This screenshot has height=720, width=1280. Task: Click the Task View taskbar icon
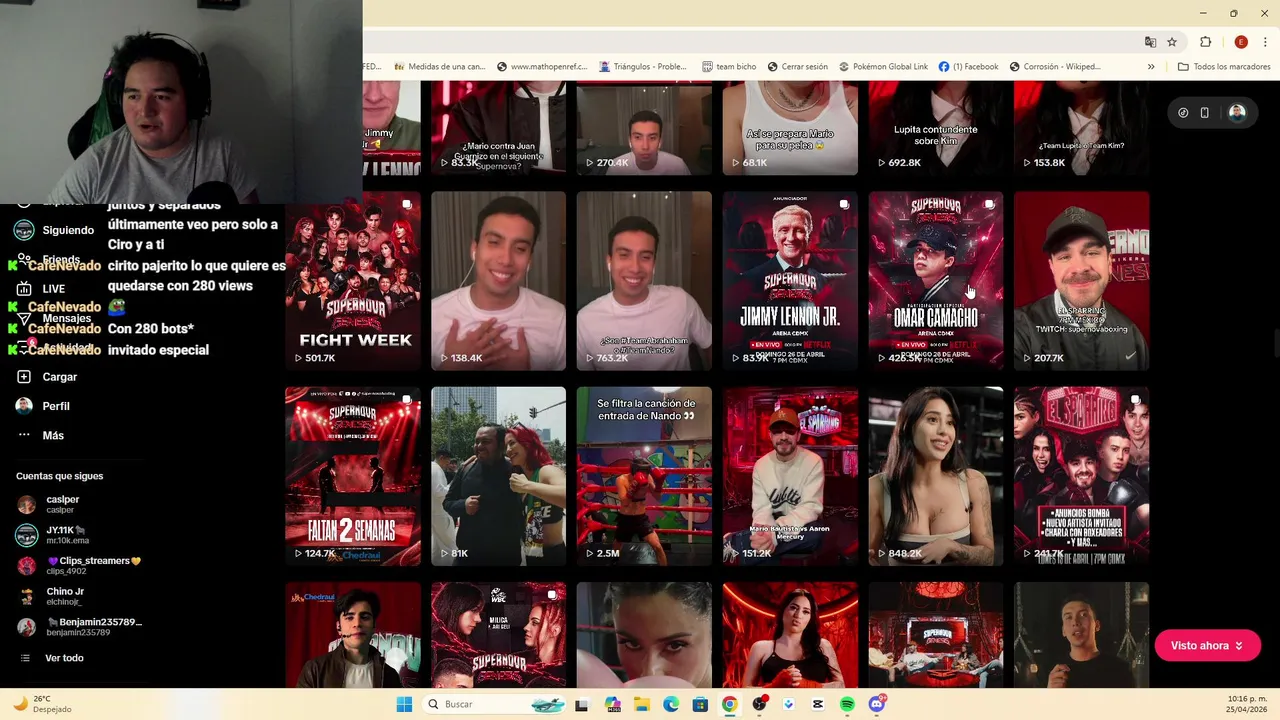[582, 704]
